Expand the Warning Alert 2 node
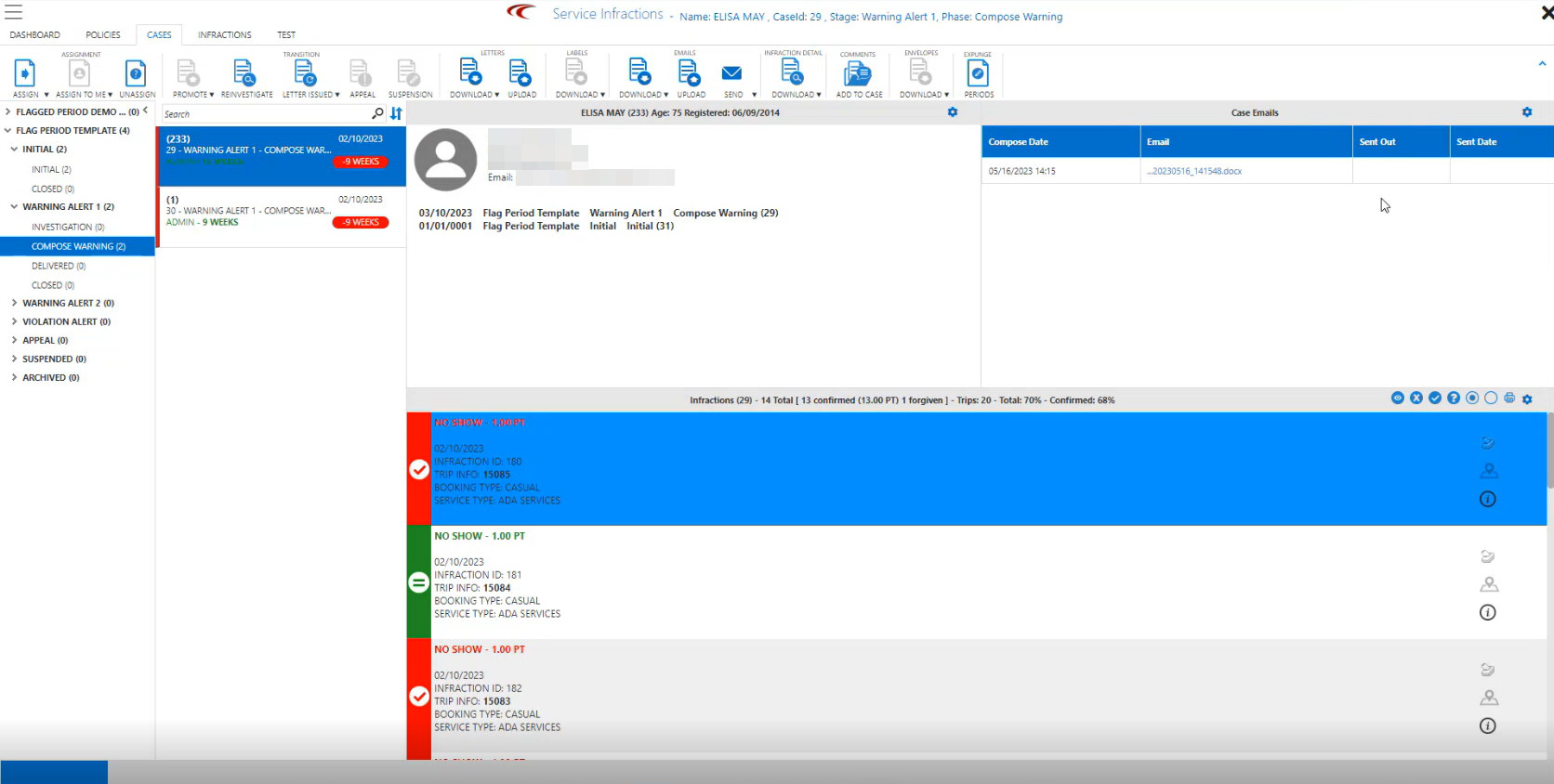This screenshot has width=1554, height=784. [x=14, y=303]
